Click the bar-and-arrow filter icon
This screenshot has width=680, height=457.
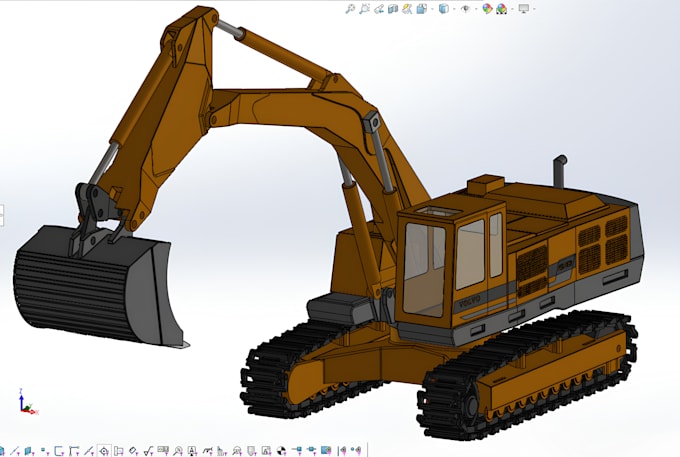[342, 451]
